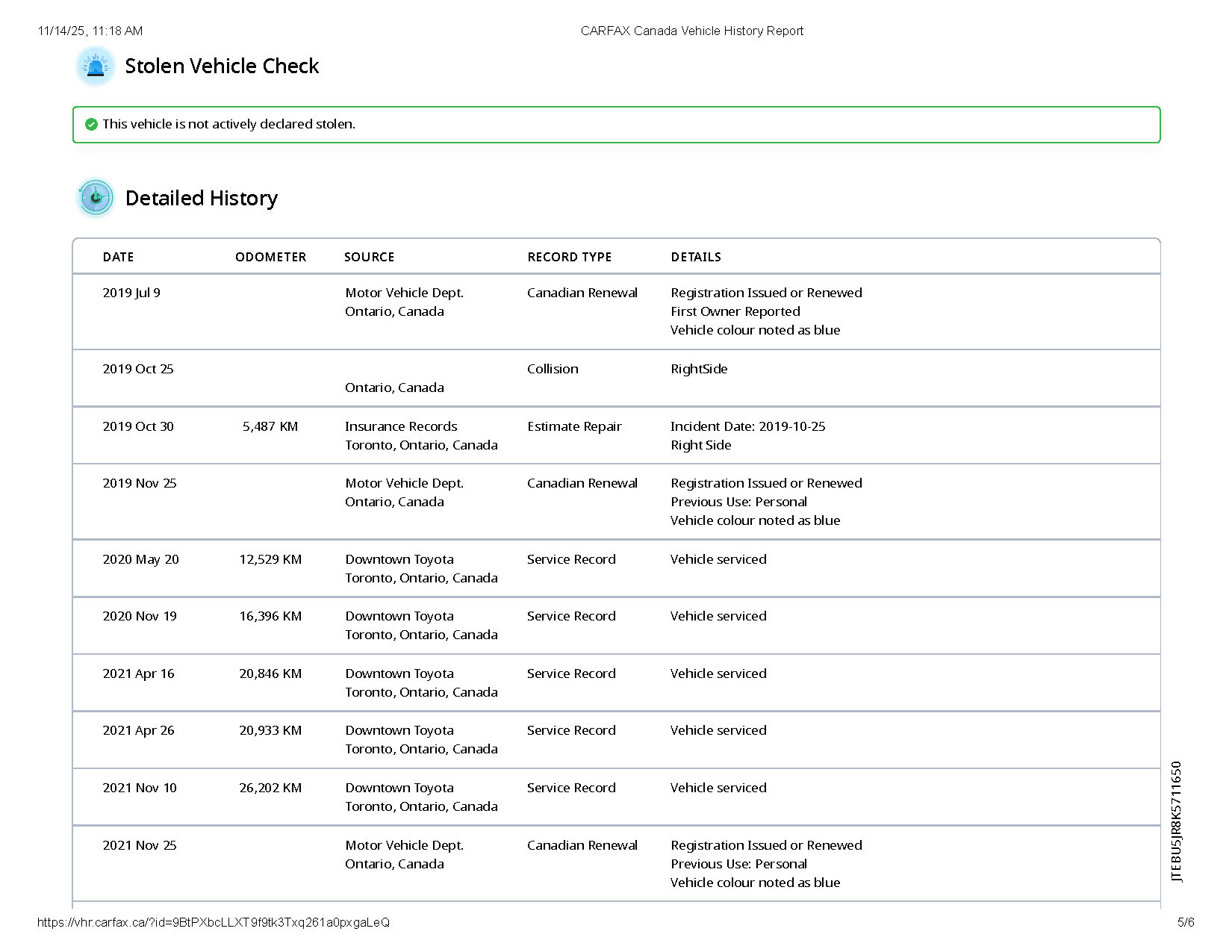
Task: Click the vertical VIN text on the right margin
Action: (x=1177, y=821)
